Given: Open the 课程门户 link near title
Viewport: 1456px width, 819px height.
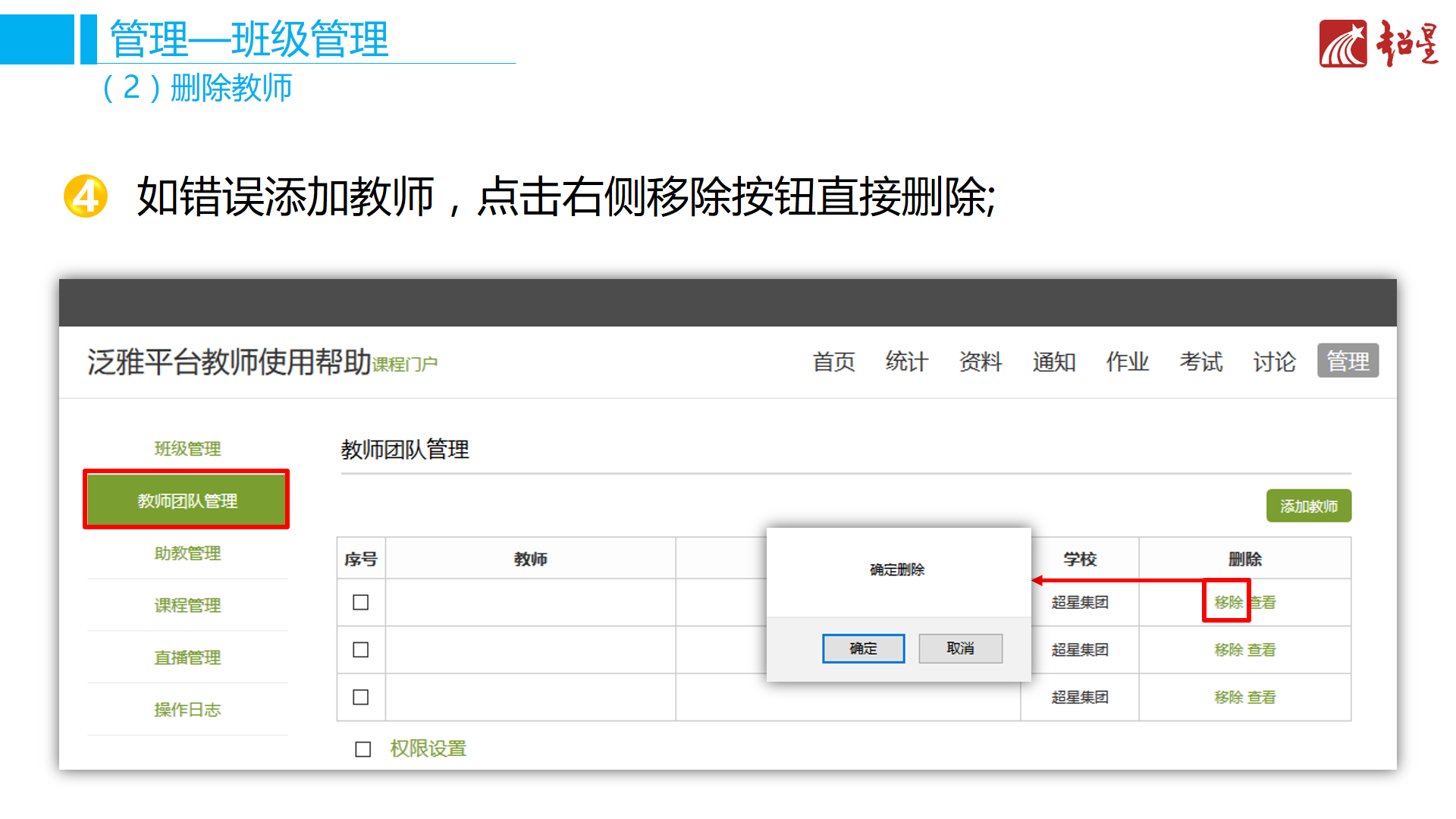Looking at the screenshot, I should 404,365.
